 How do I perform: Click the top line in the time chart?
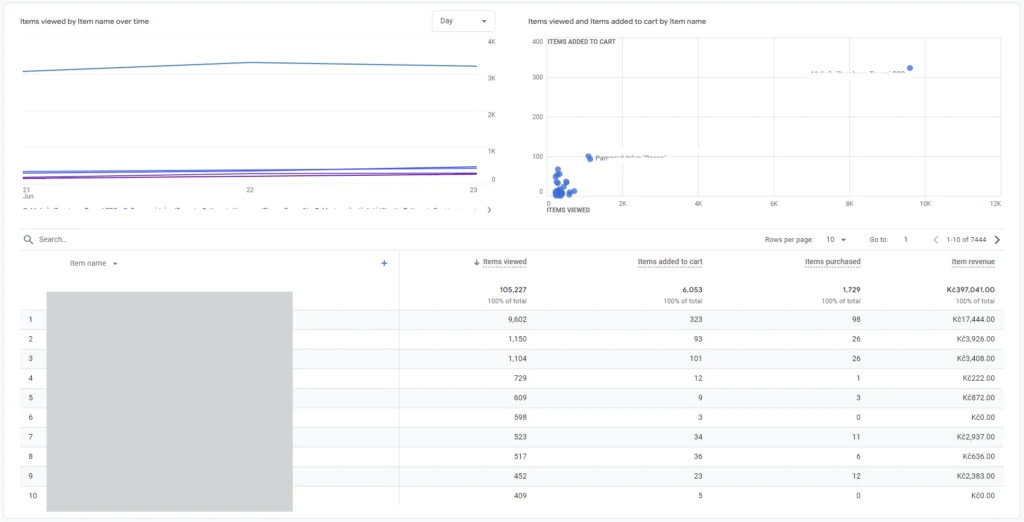[x=249, y=63]
